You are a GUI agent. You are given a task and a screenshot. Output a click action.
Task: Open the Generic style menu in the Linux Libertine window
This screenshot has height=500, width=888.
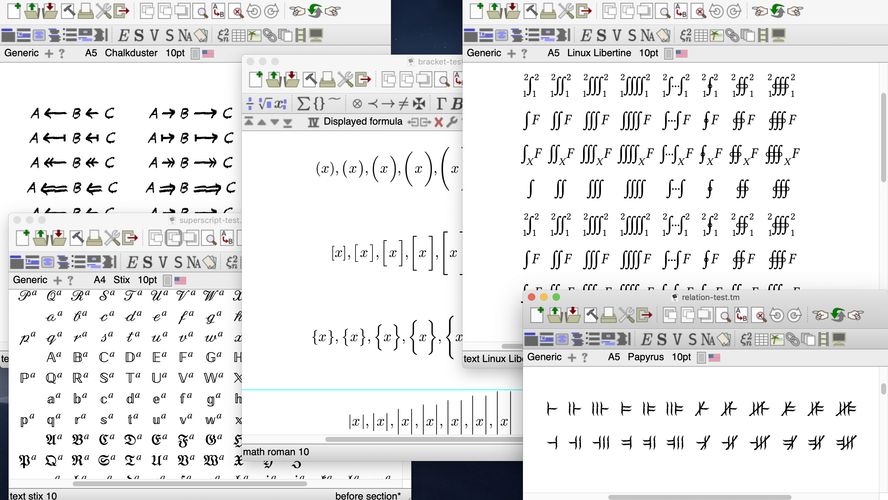484,53
